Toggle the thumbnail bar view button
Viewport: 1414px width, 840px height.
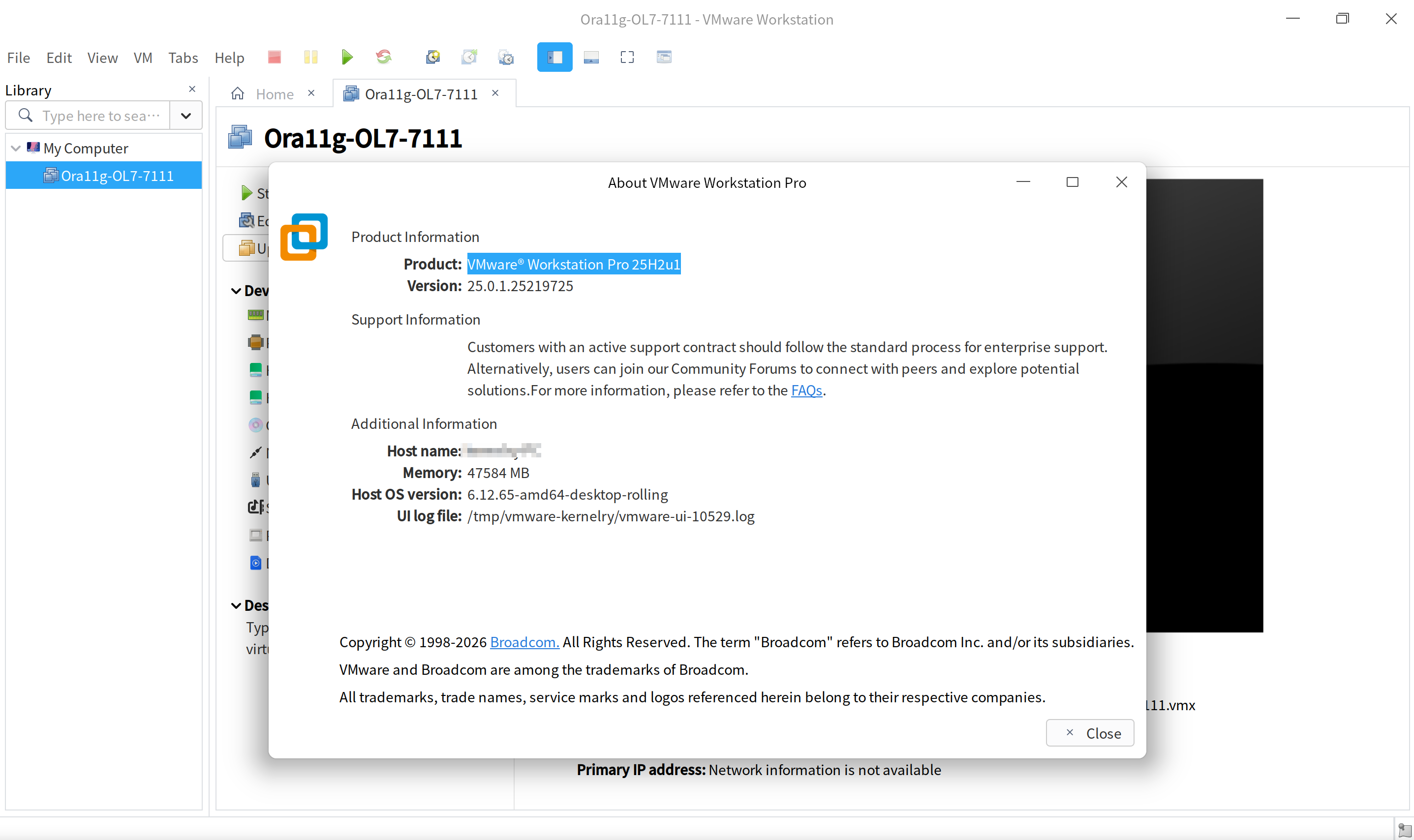coord(590,57)
